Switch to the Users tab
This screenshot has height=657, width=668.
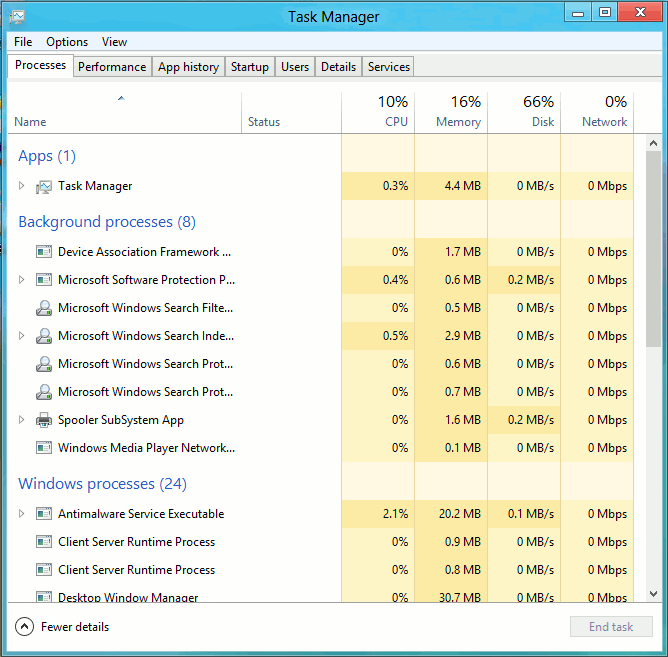pos(295,67)
